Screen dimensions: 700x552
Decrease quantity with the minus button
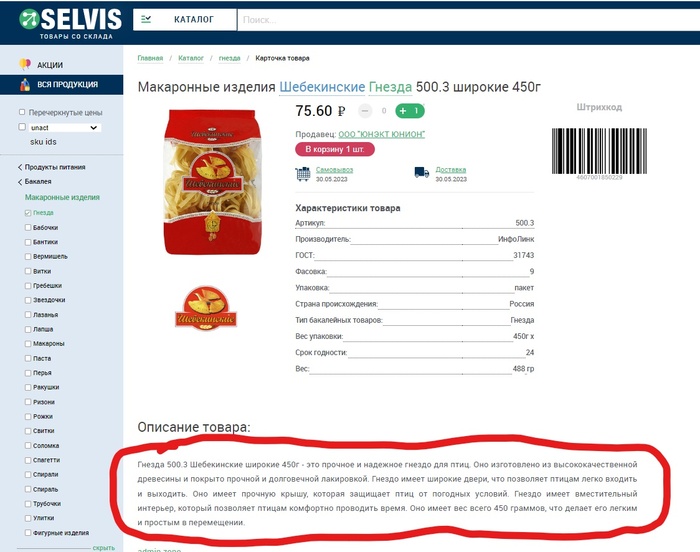[x=365, y=111]
